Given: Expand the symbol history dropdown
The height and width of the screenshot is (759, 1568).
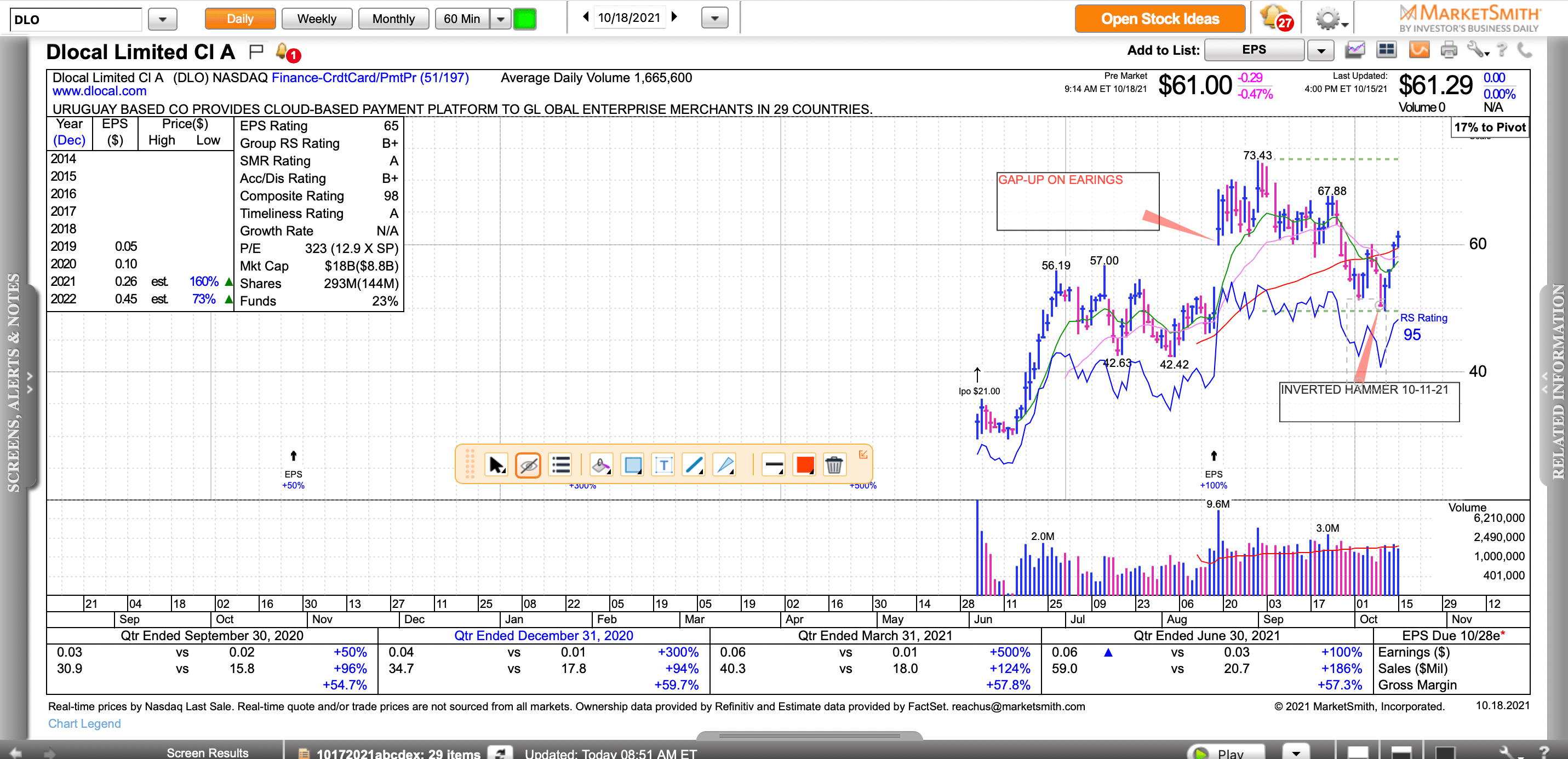Looking at the screenshot, I should pyautogui.click(x=162, y=19).
